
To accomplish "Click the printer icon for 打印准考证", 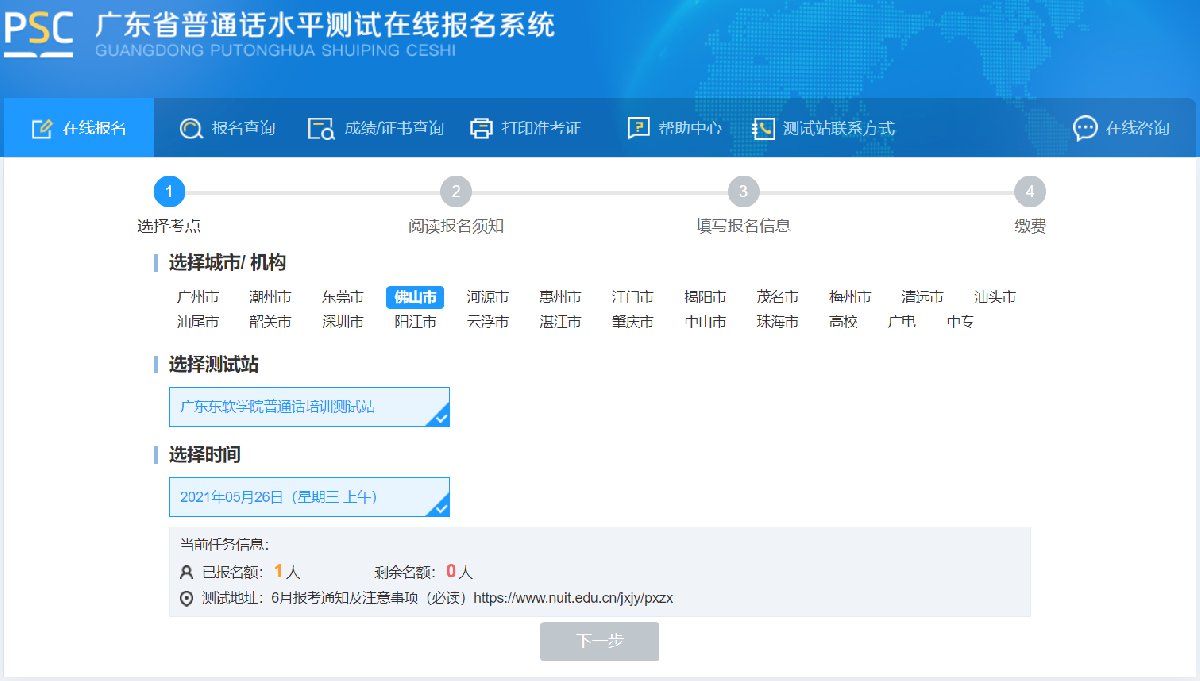I will (x=482, y=128).
